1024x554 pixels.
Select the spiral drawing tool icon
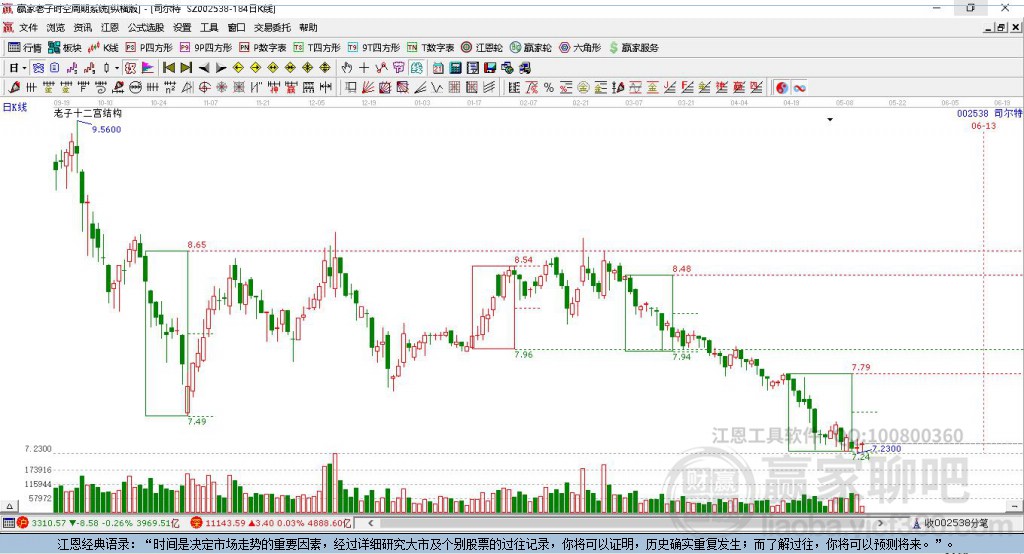pos(101,87)
